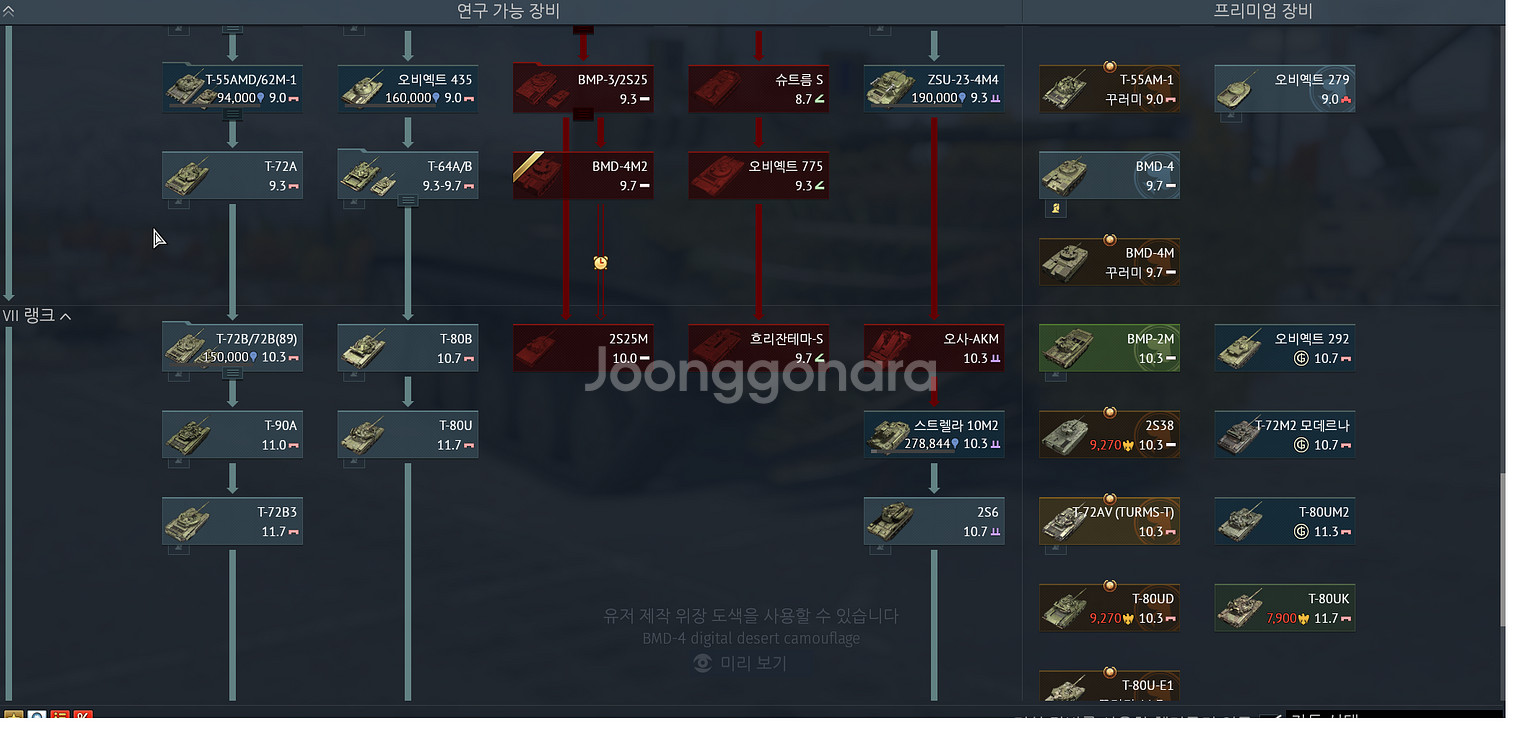1517x750 pixels.
Task: Click the 스트렐라 10M2 research progress bar
Action: (912, 452)
